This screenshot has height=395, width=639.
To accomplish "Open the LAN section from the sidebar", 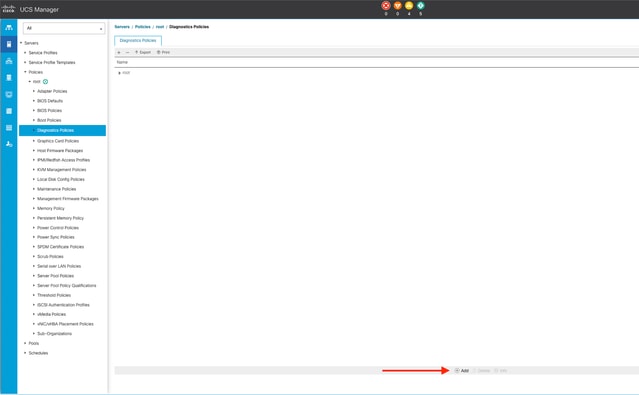I will click(x=9, y=61).
